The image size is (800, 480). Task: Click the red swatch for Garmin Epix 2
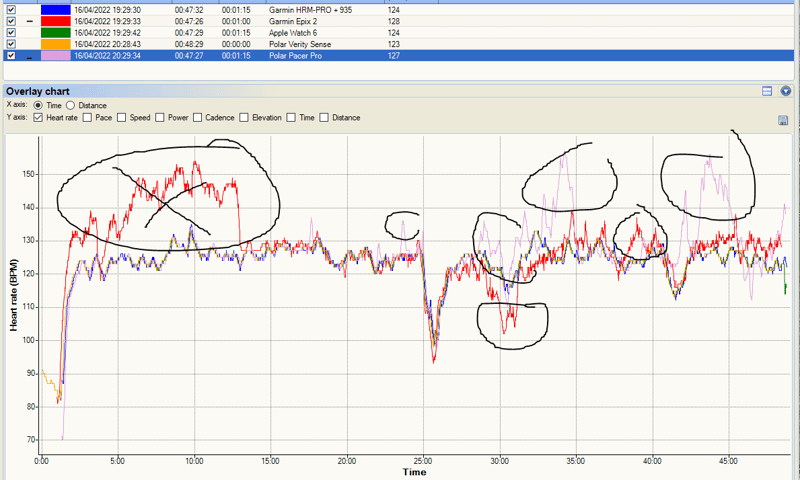tap(56, 21)
